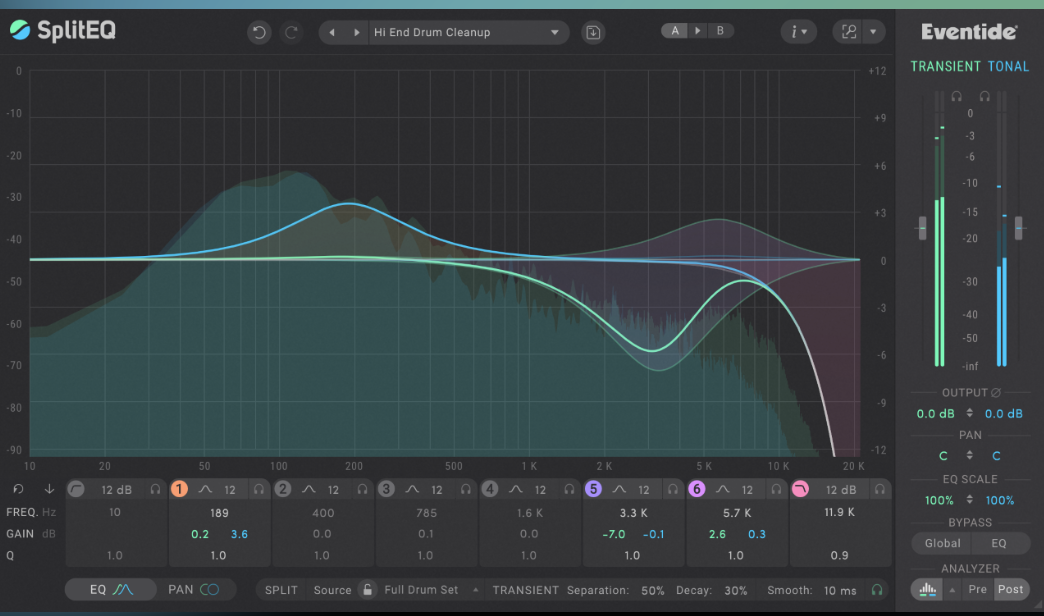Solo the low cut band headphone
This screenshot has width=1044, height=616.
(x=155, y=489)
